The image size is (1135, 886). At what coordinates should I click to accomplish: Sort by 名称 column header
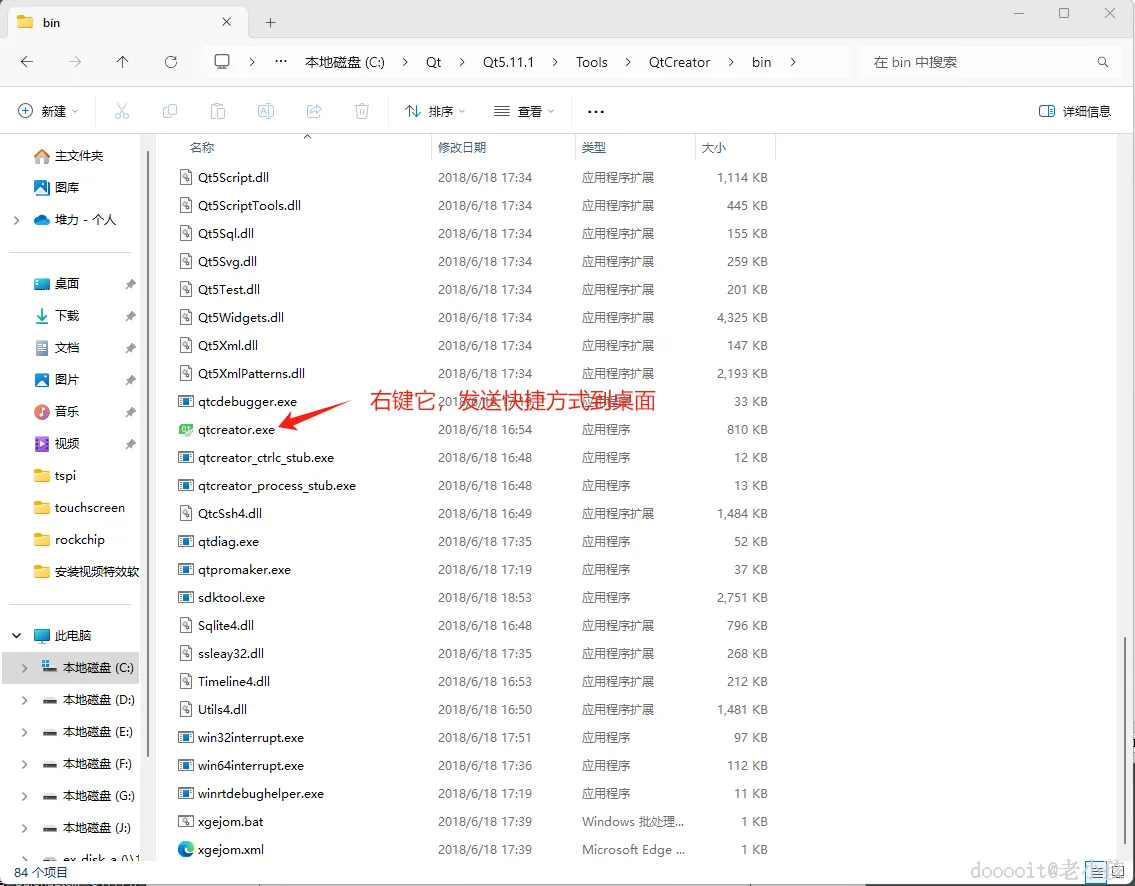tap(202, 147)
